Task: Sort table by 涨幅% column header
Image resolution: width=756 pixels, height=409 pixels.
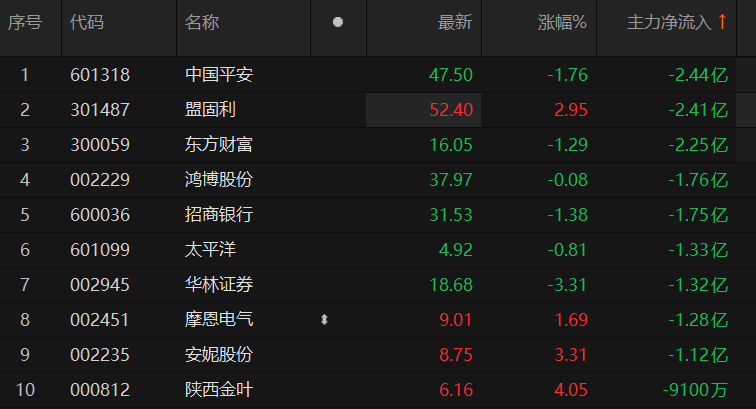Action: click(x=562, y=22)
